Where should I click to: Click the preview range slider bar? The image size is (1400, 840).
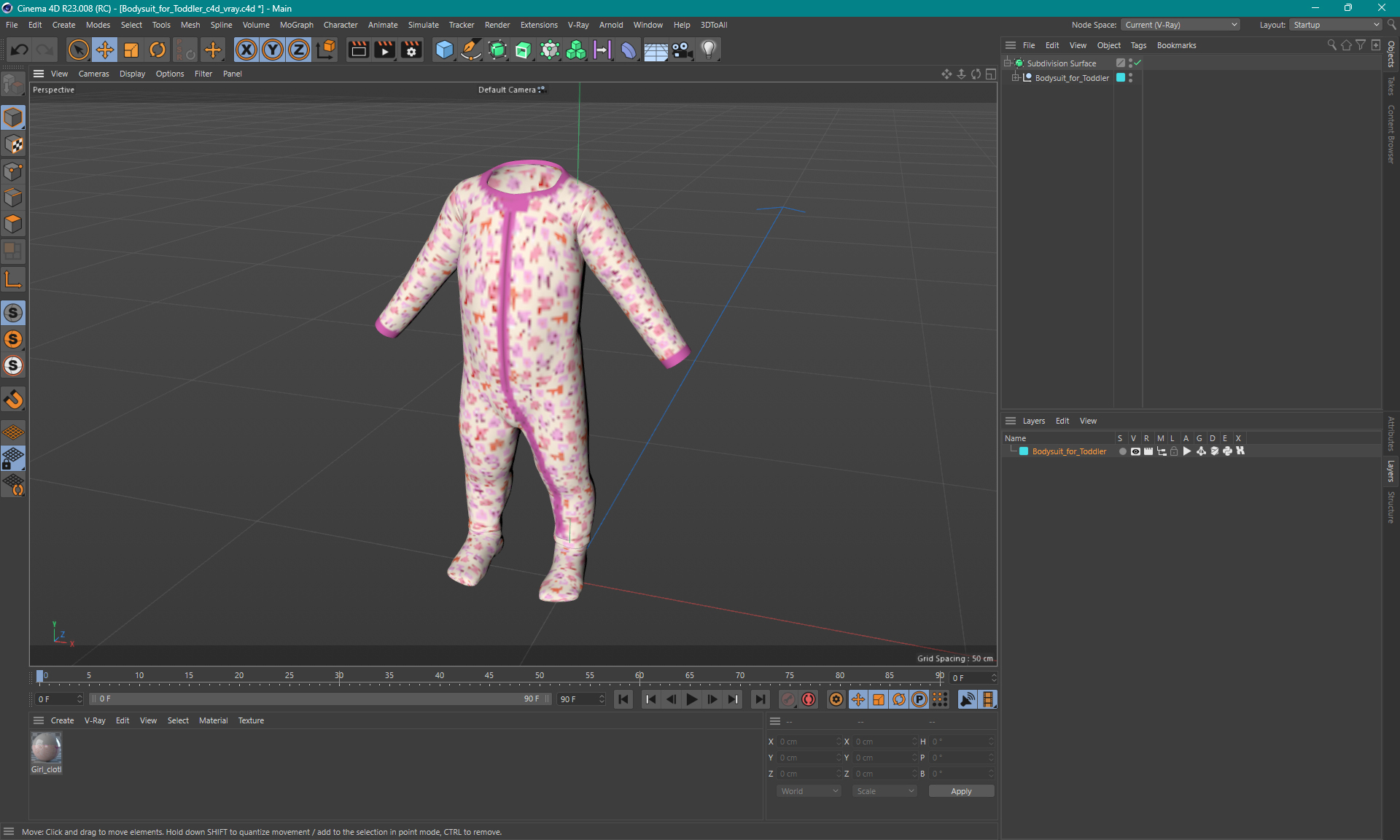click(x=319, y=699)
